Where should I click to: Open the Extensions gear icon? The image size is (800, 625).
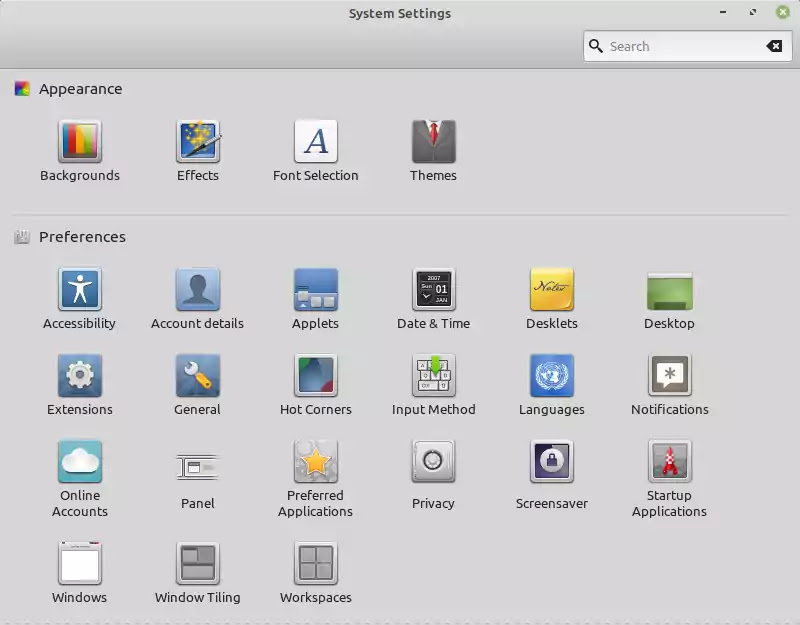coord(80,376)
